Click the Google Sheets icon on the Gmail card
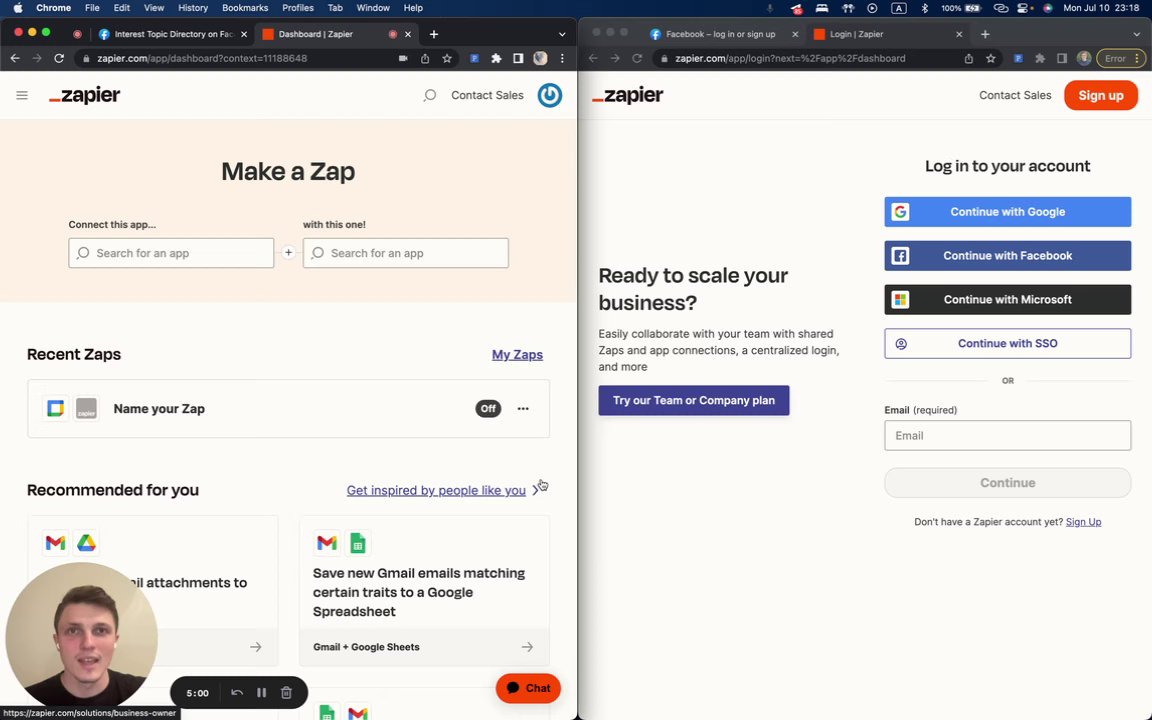 click(x=358, y=543)
